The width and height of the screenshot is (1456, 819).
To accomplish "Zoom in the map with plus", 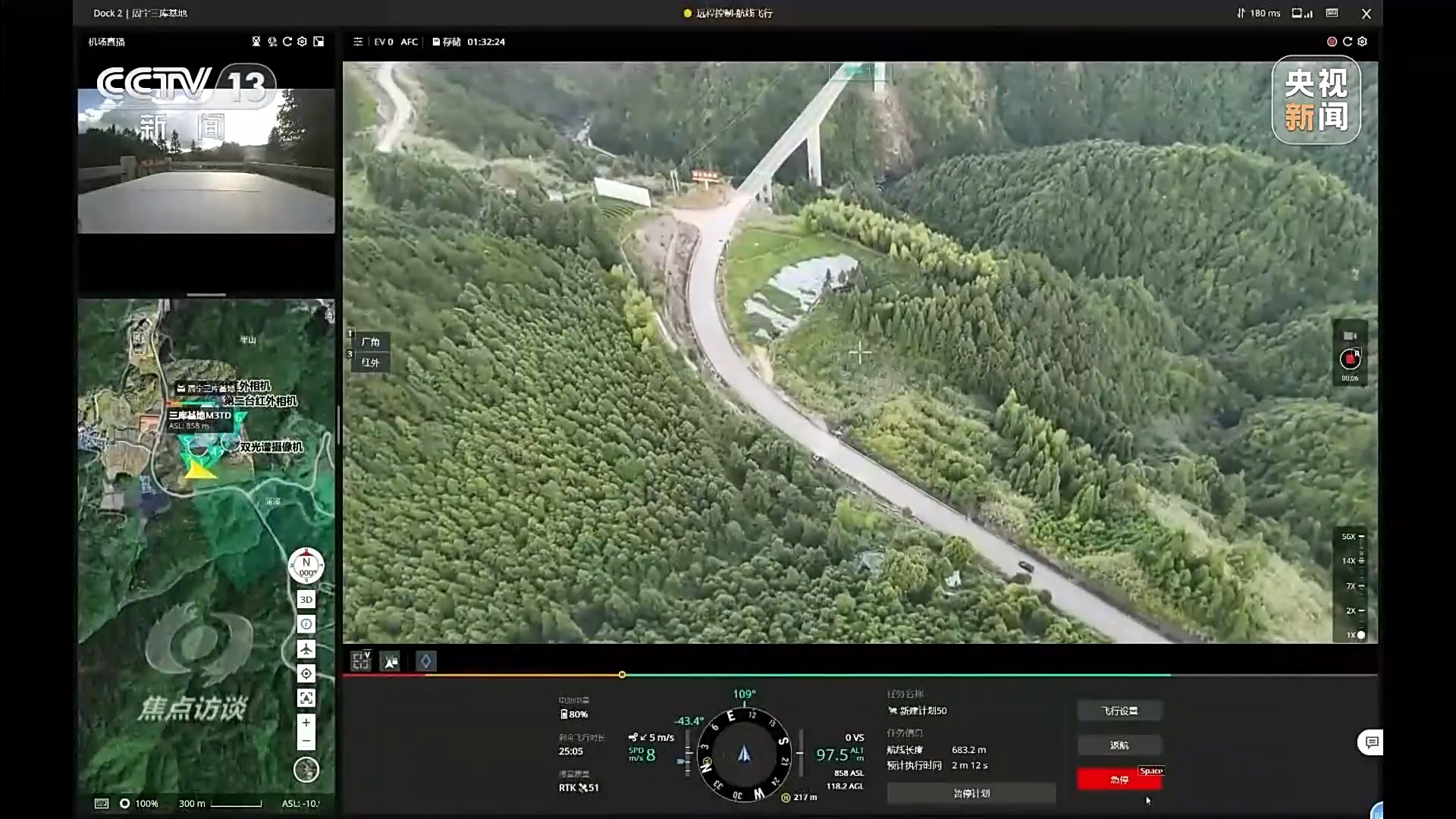I will click(x=306, y=723).
